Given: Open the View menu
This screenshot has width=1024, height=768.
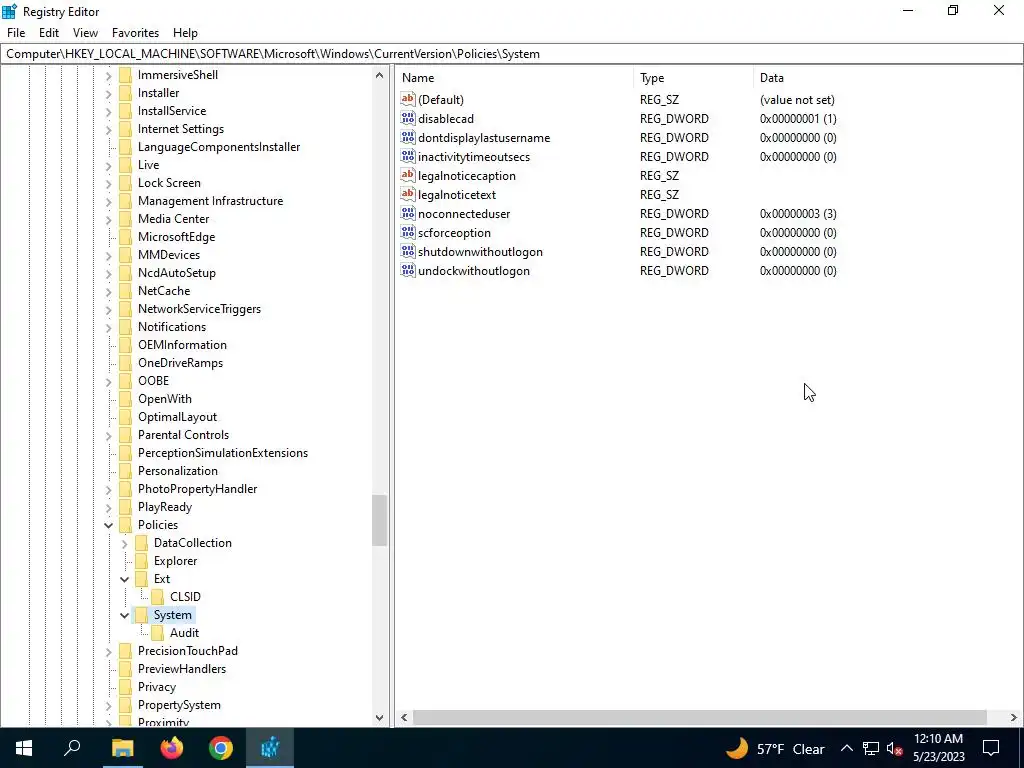Looking at the screenshot, I should [x=86, y=33].
